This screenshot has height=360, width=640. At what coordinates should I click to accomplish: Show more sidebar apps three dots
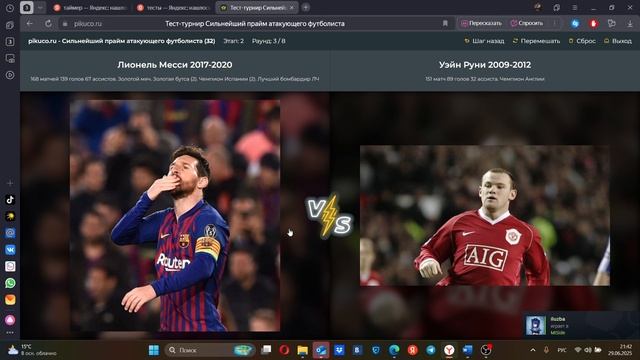10,333
